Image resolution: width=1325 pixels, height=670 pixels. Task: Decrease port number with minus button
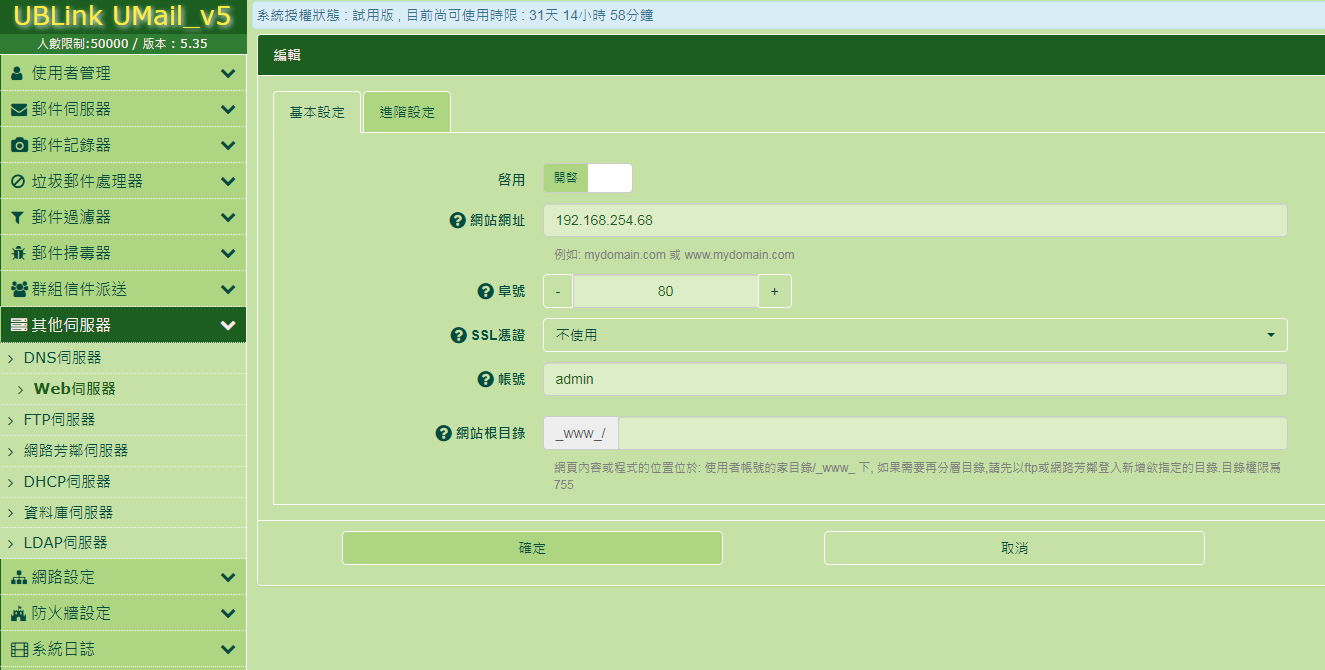tap(558, 291)
